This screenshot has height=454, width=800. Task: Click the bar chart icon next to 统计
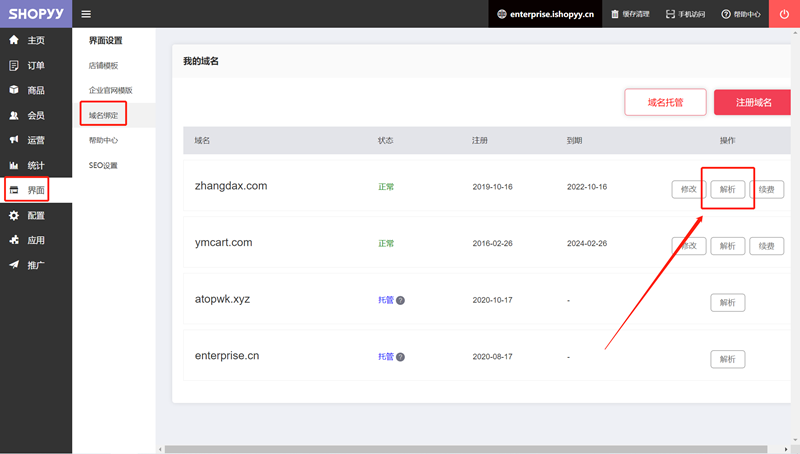(14, 165)
